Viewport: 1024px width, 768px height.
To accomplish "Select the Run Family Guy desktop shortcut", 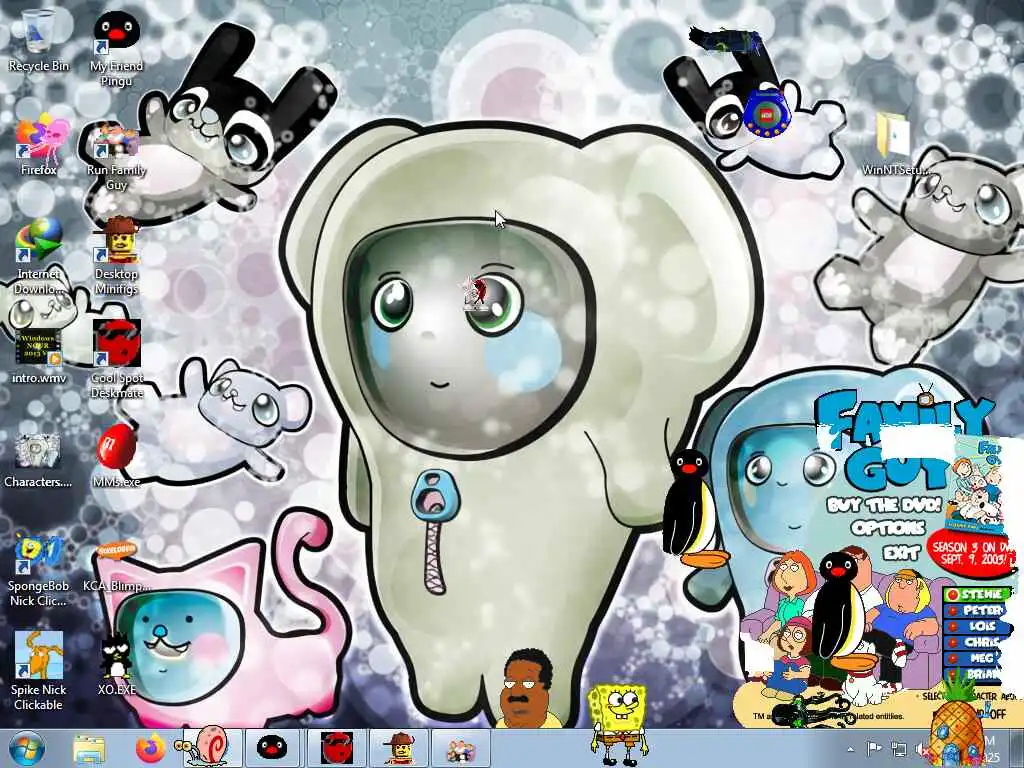I will pos(116,155).
